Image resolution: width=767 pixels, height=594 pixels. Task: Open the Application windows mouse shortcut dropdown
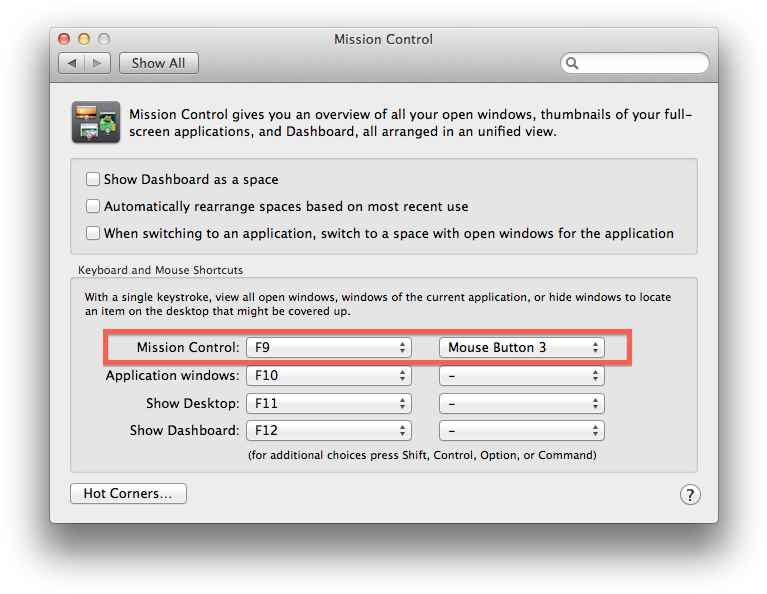tap(522, 376)
